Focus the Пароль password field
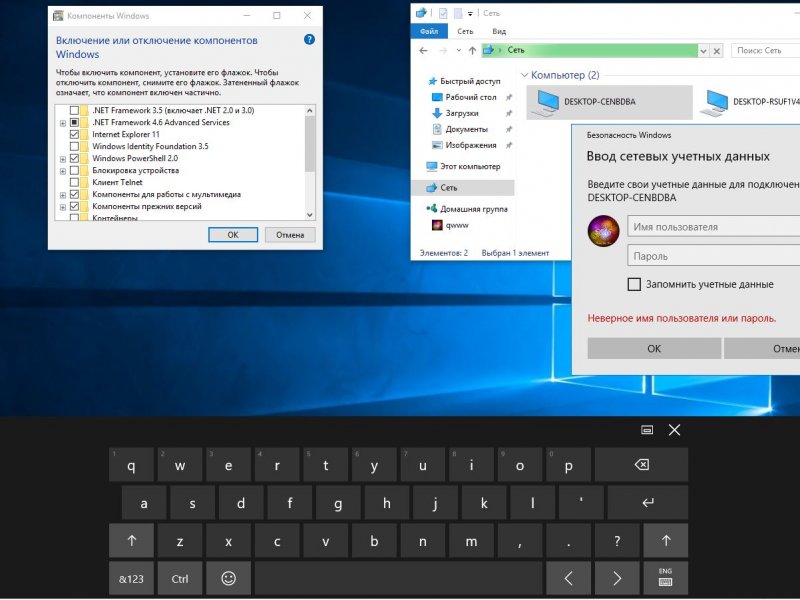Image resolution: width=800 pixels, height=600 pixels. [x=713, y=256]
